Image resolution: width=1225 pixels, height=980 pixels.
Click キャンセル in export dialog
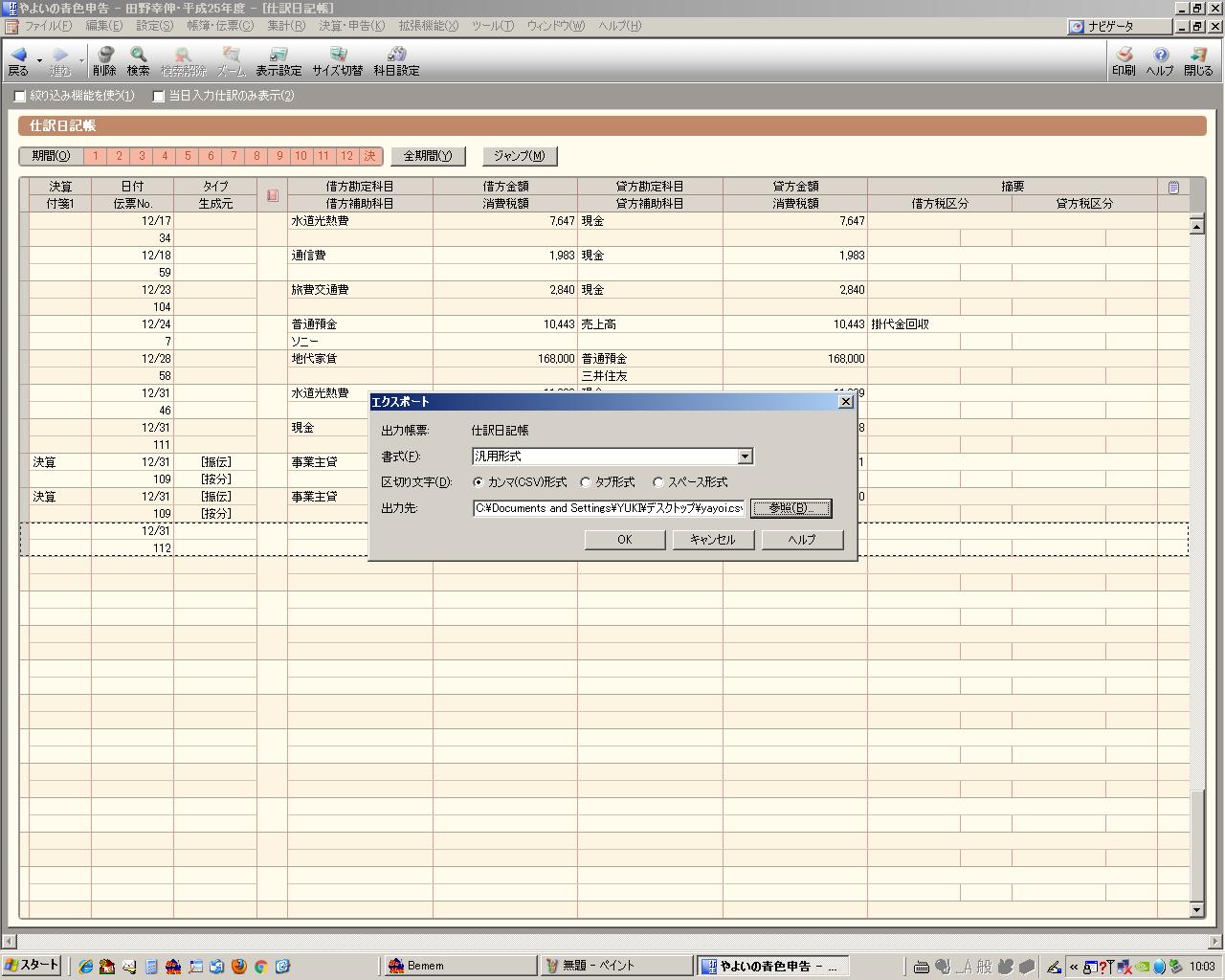713,540
